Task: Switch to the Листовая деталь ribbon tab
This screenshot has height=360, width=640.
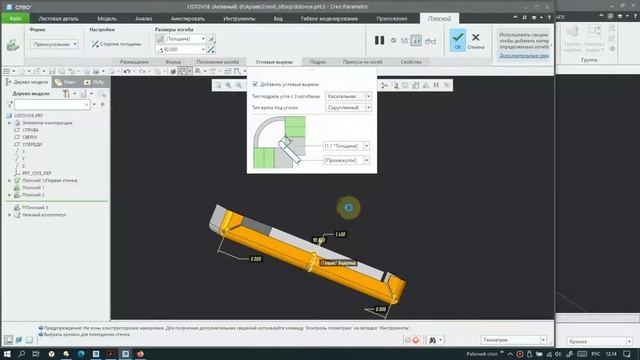Action: [x=58, y=18]
